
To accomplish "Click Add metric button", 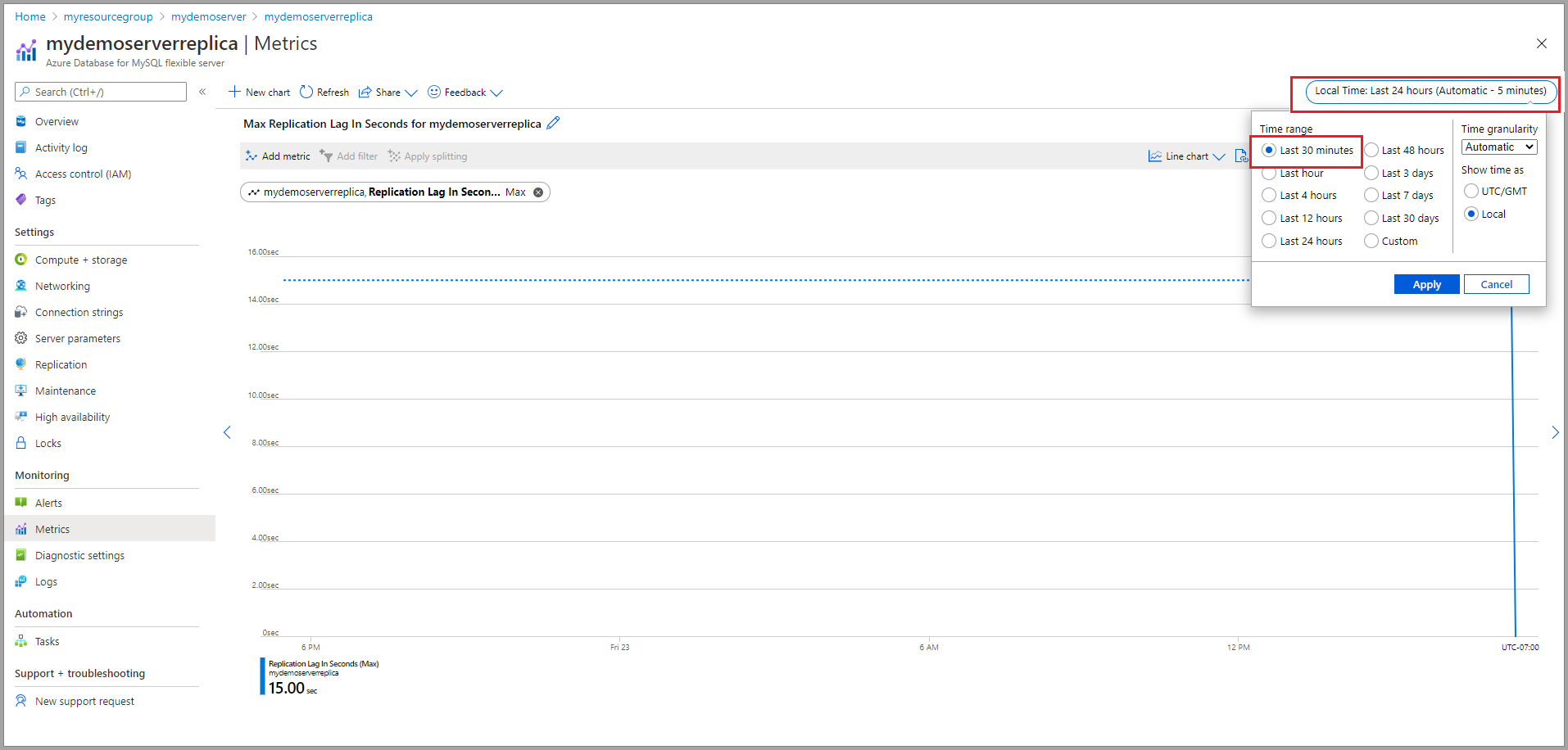I will (x=278, y=156).
